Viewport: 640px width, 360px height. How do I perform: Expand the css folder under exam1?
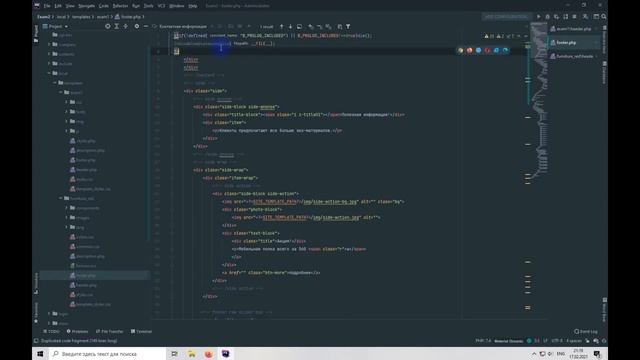pyautogui.click(x=67, y=102)
